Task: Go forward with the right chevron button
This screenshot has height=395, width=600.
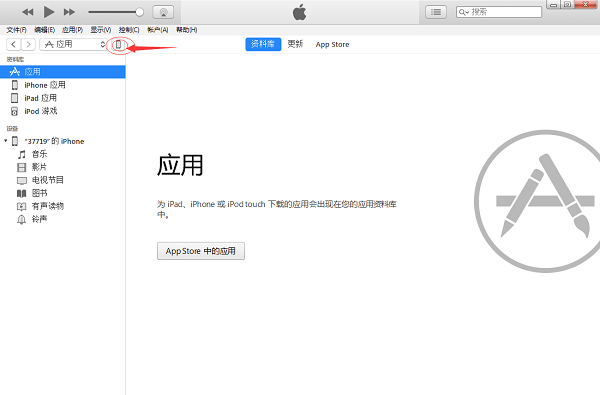Action: pyautogui.click(x=28, y=44)
